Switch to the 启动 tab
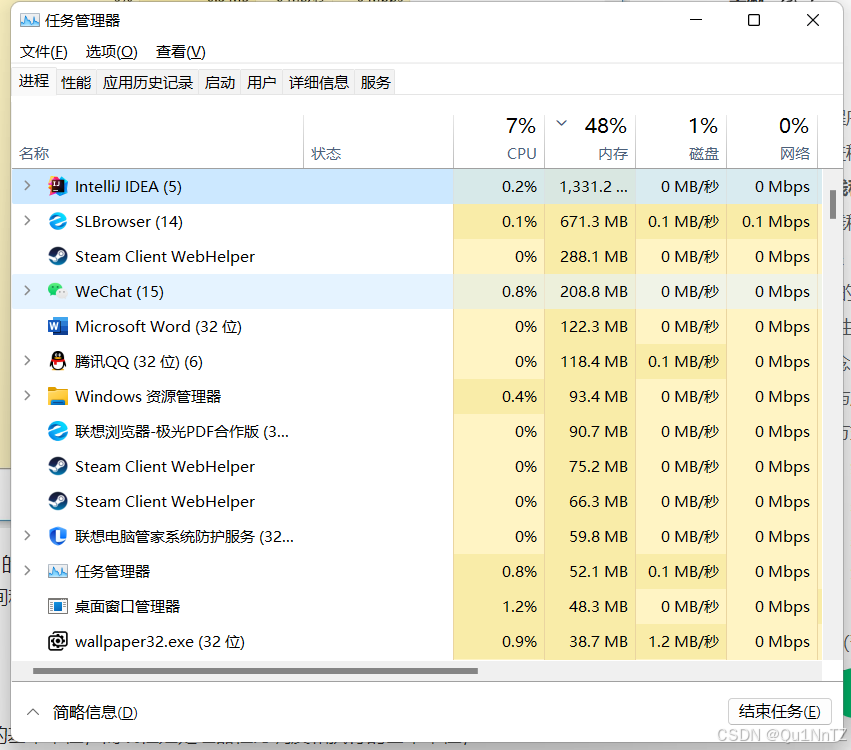The height and width of the screenshot is (750, 851). [x=220, y=82]
